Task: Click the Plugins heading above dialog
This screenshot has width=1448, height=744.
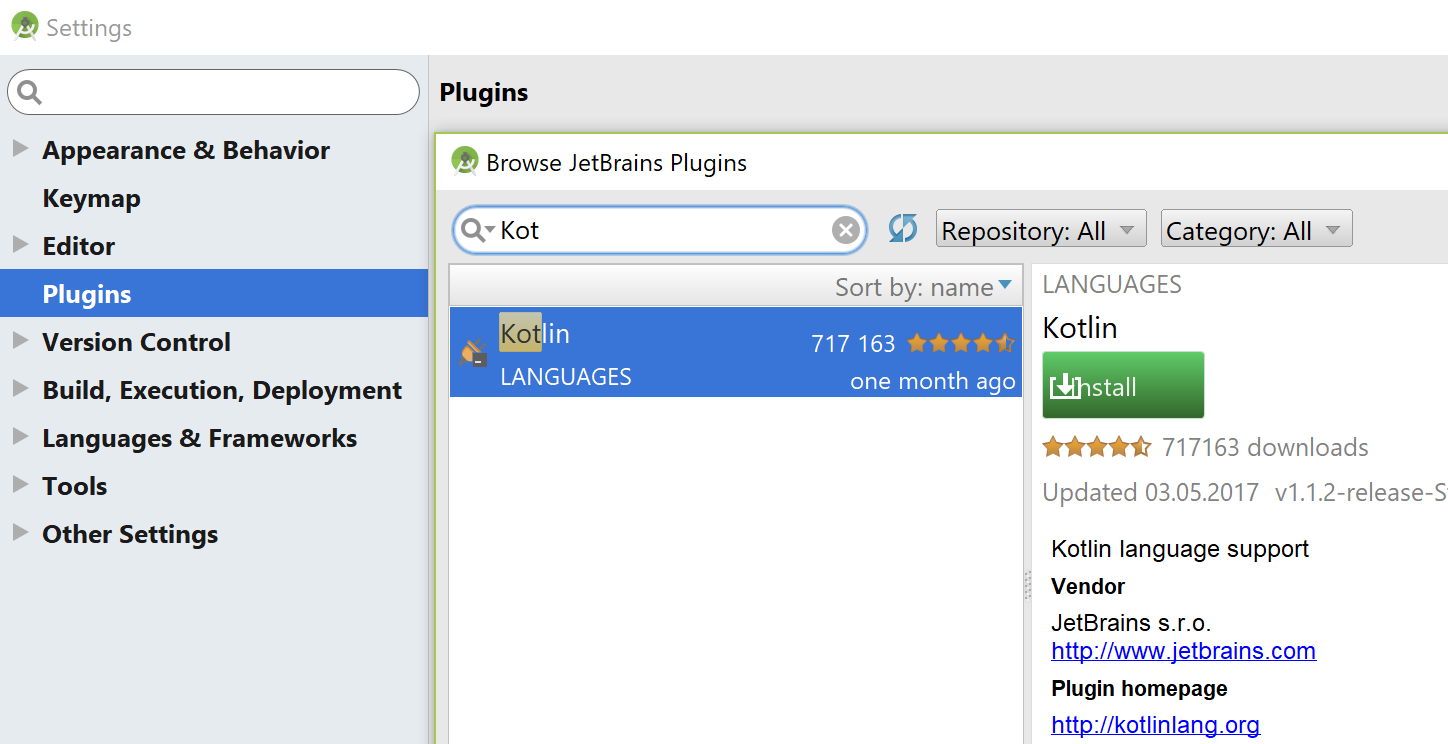Action: click(484, 92)
